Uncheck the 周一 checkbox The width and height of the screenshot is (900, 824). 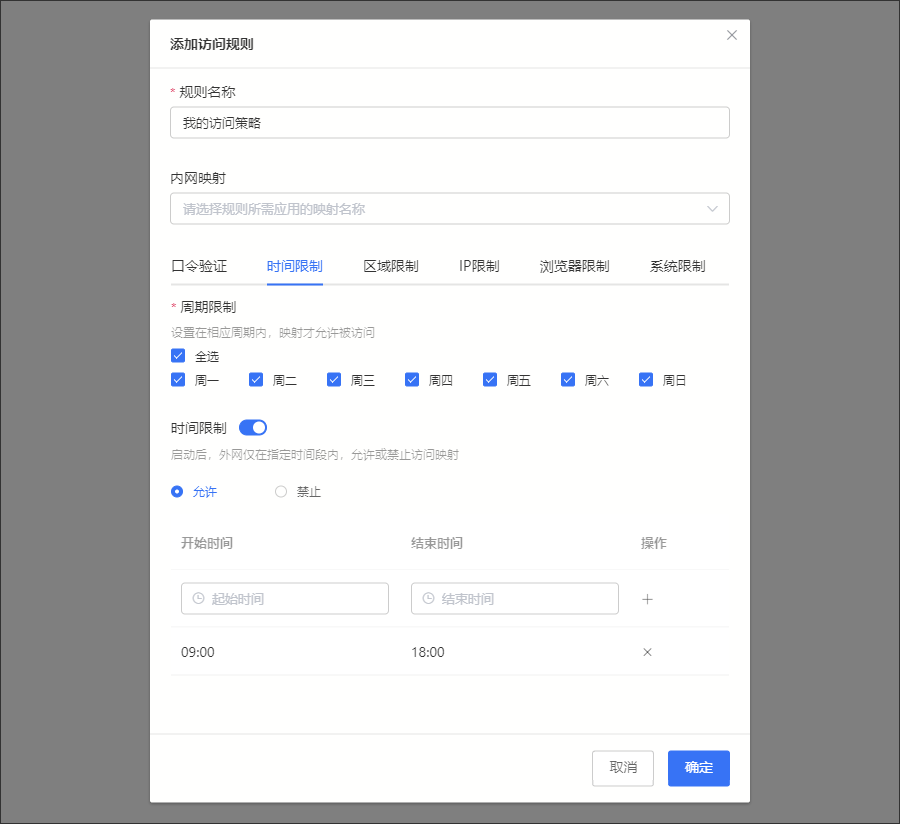click(178, 380)
